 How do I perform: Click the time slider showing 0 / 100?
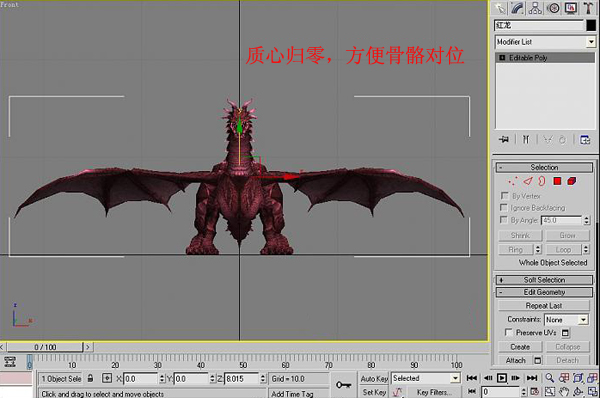tap(45, 347)
